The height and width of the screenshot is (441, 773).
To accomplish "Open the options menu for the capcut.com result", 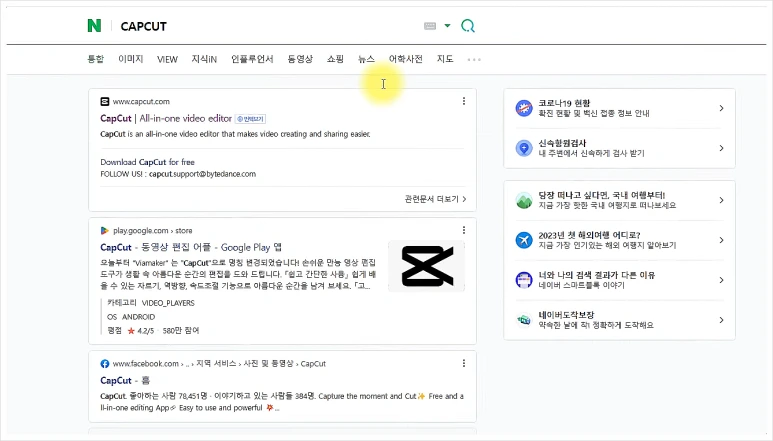I will click(x=463, y=101).
